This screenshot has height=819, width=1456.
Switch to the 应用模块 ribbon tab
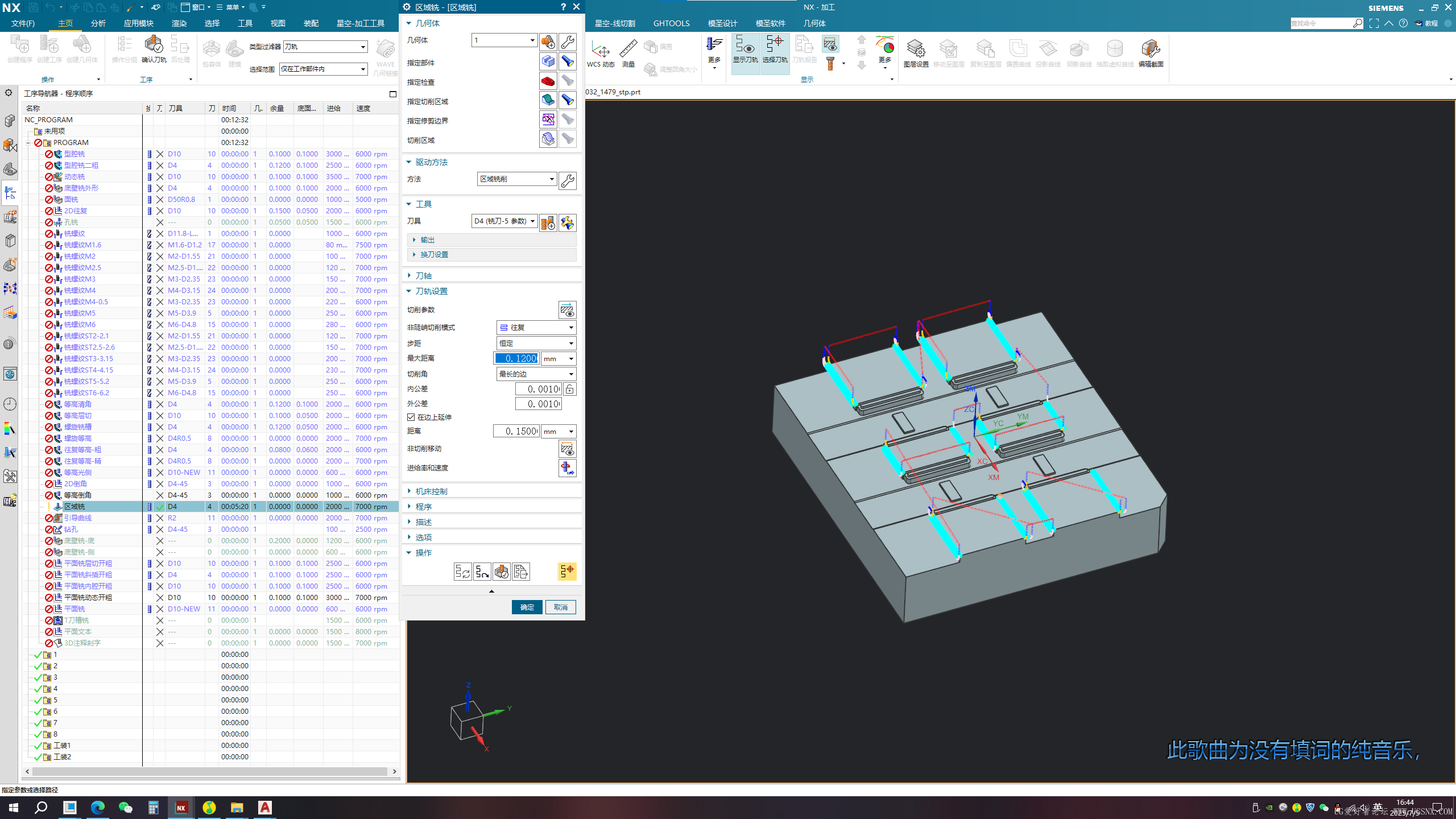point(139,23)
